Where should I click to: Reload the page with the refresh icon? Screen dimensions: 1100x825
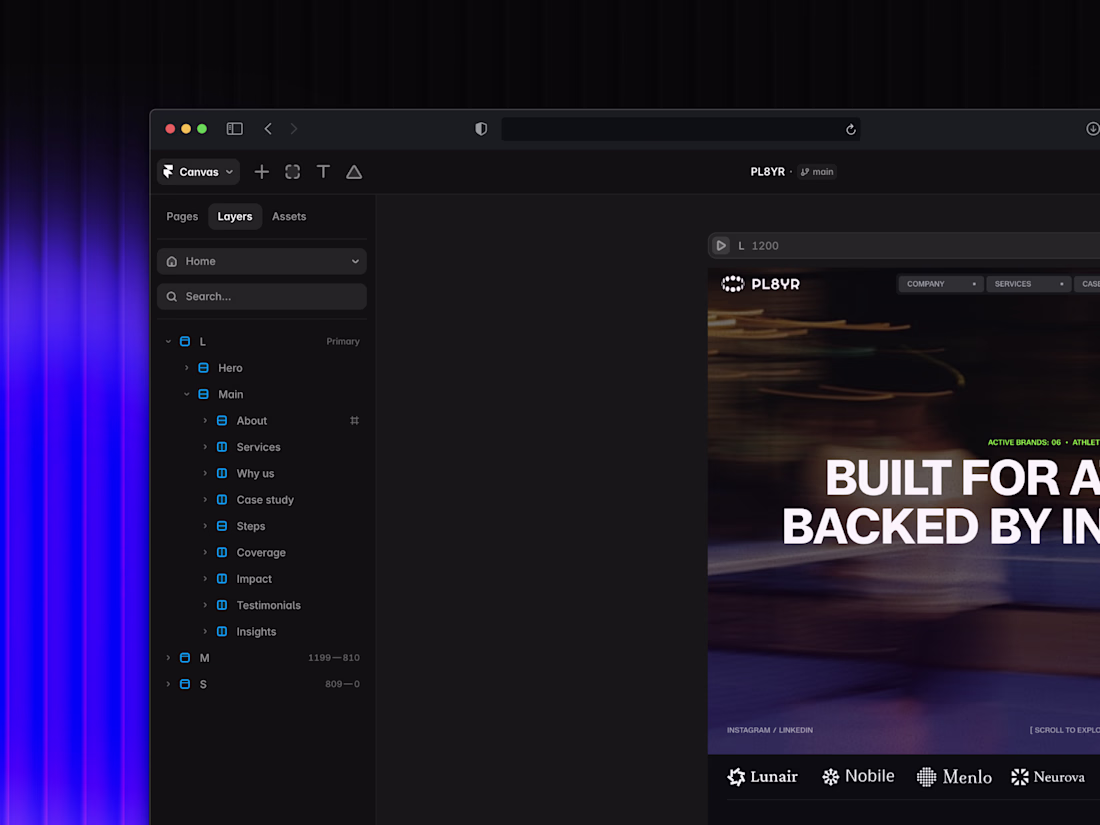tap(850, 129)
